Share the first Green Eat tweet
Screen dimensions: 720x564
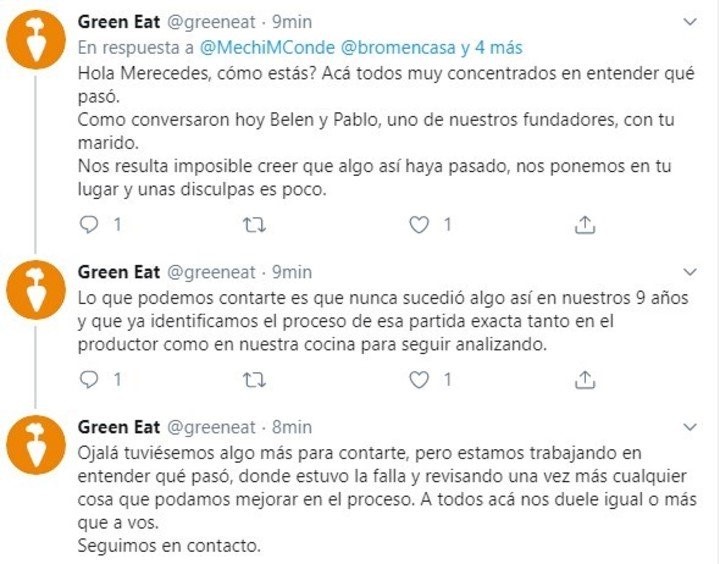(x=586, y=226)
